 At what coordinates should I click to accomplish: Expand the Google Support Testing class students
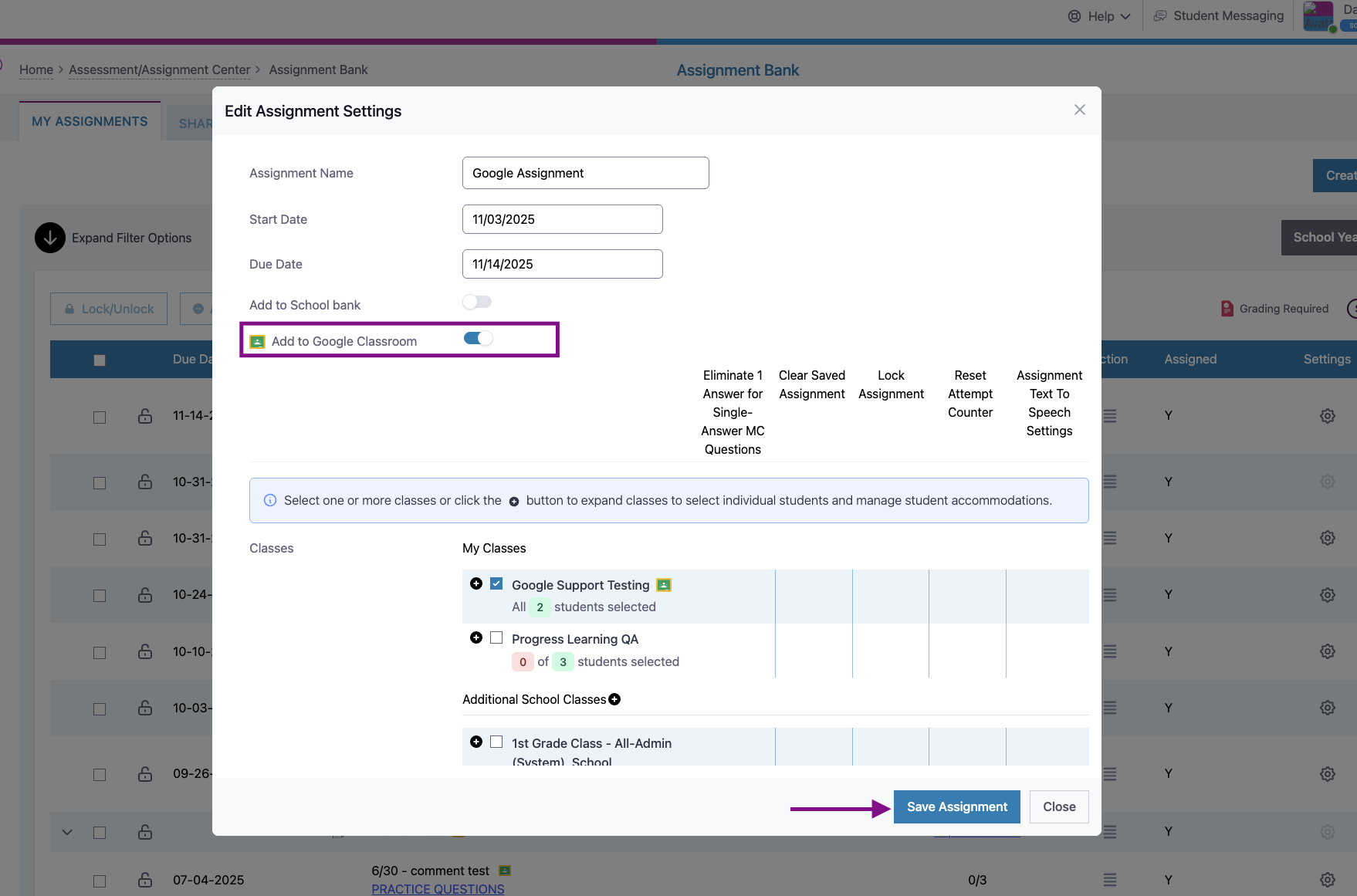[x=476, y=583]
